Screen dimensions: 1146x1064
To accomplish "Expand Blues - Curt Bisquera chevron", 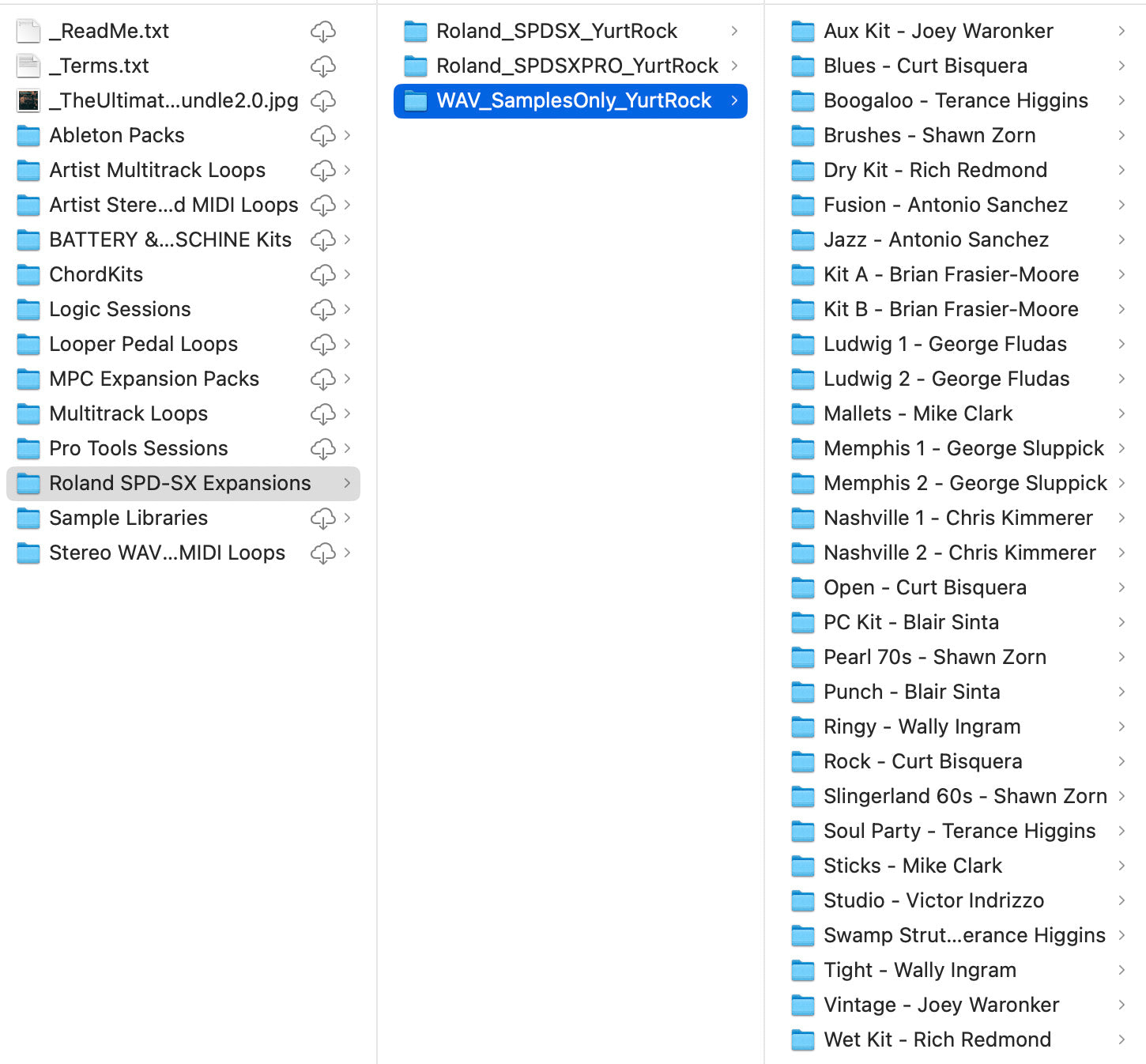I will [x=1121, y=66].
